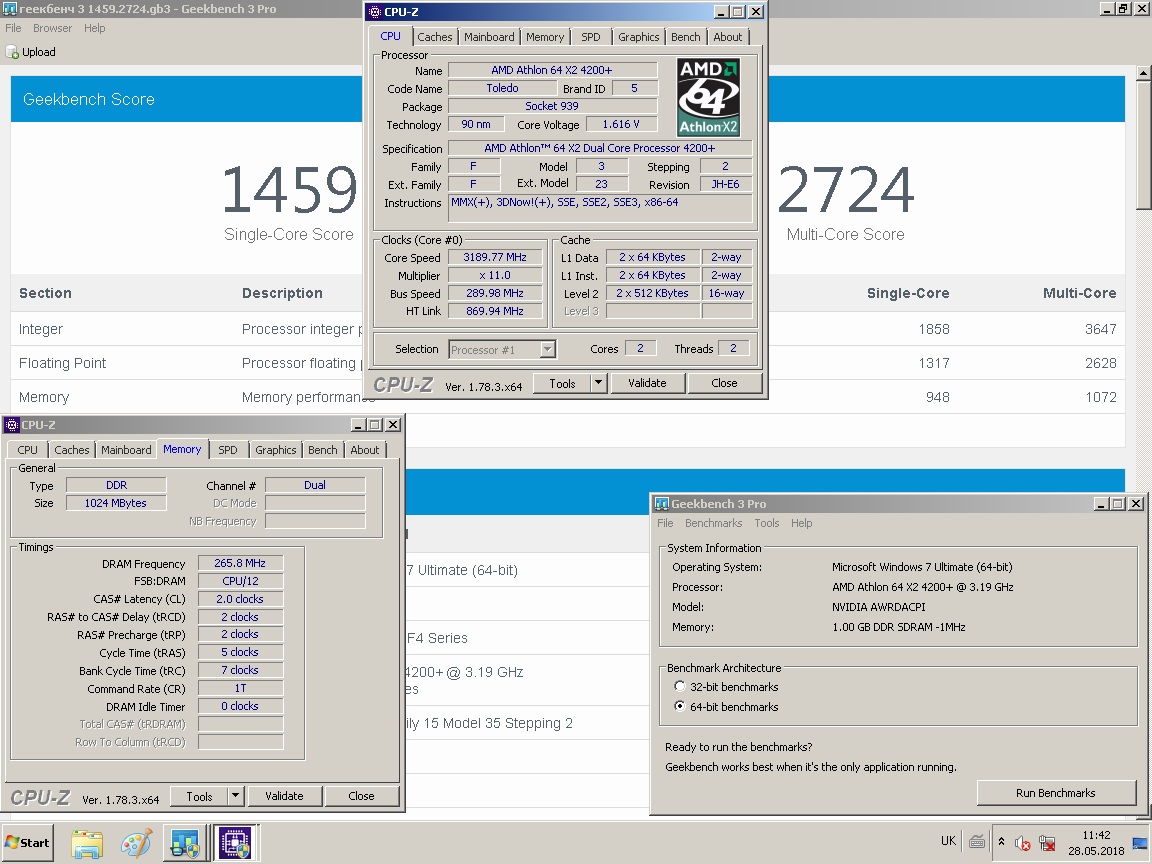1152x864 pixels.
Task: Switch to CPU tab in lower CPU-Z window
Action: click(x=27, y=450)
